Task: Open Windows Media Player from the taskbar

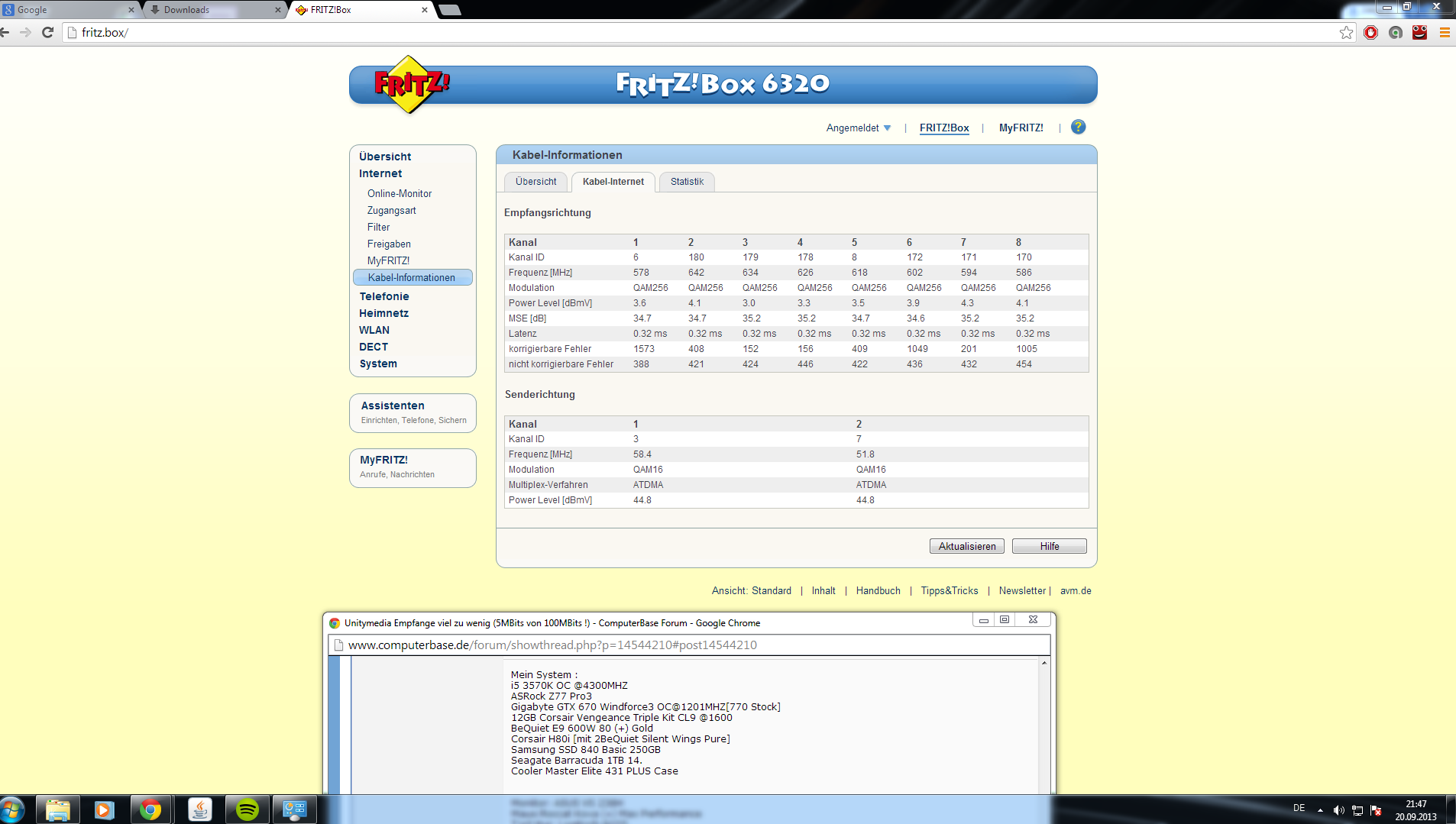Action: tap(104, 809)
